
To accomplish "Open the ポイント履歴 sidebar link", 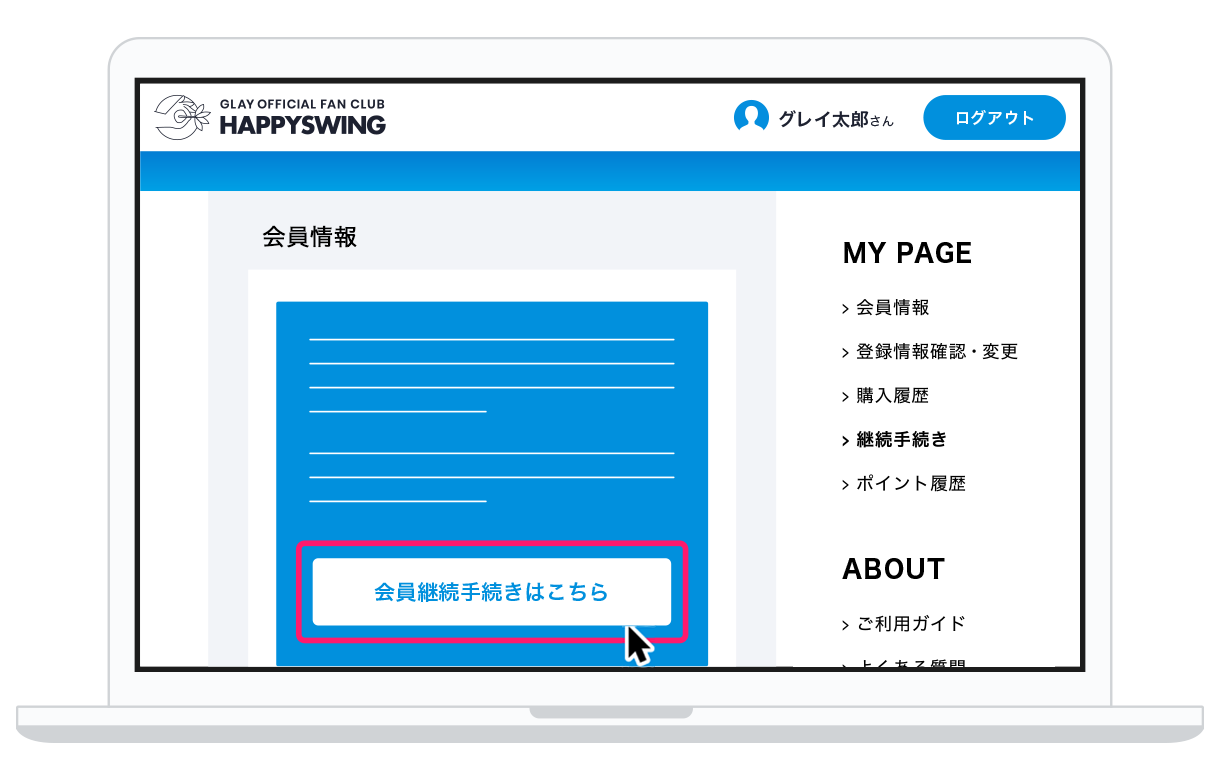I will pyautogui.click(x=911, y=484).
